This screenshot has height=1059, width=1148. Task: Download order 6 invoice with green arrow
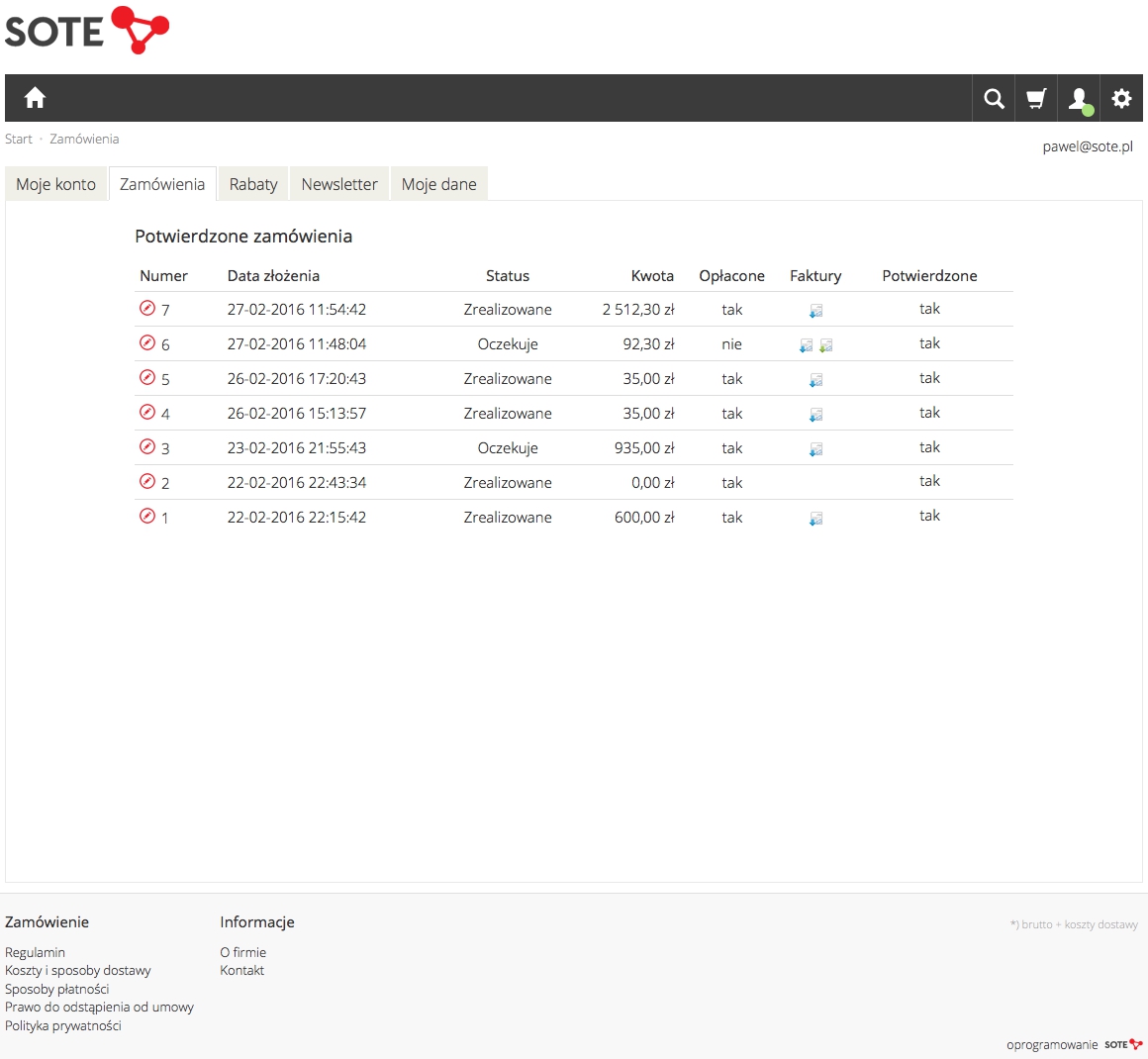825,345
